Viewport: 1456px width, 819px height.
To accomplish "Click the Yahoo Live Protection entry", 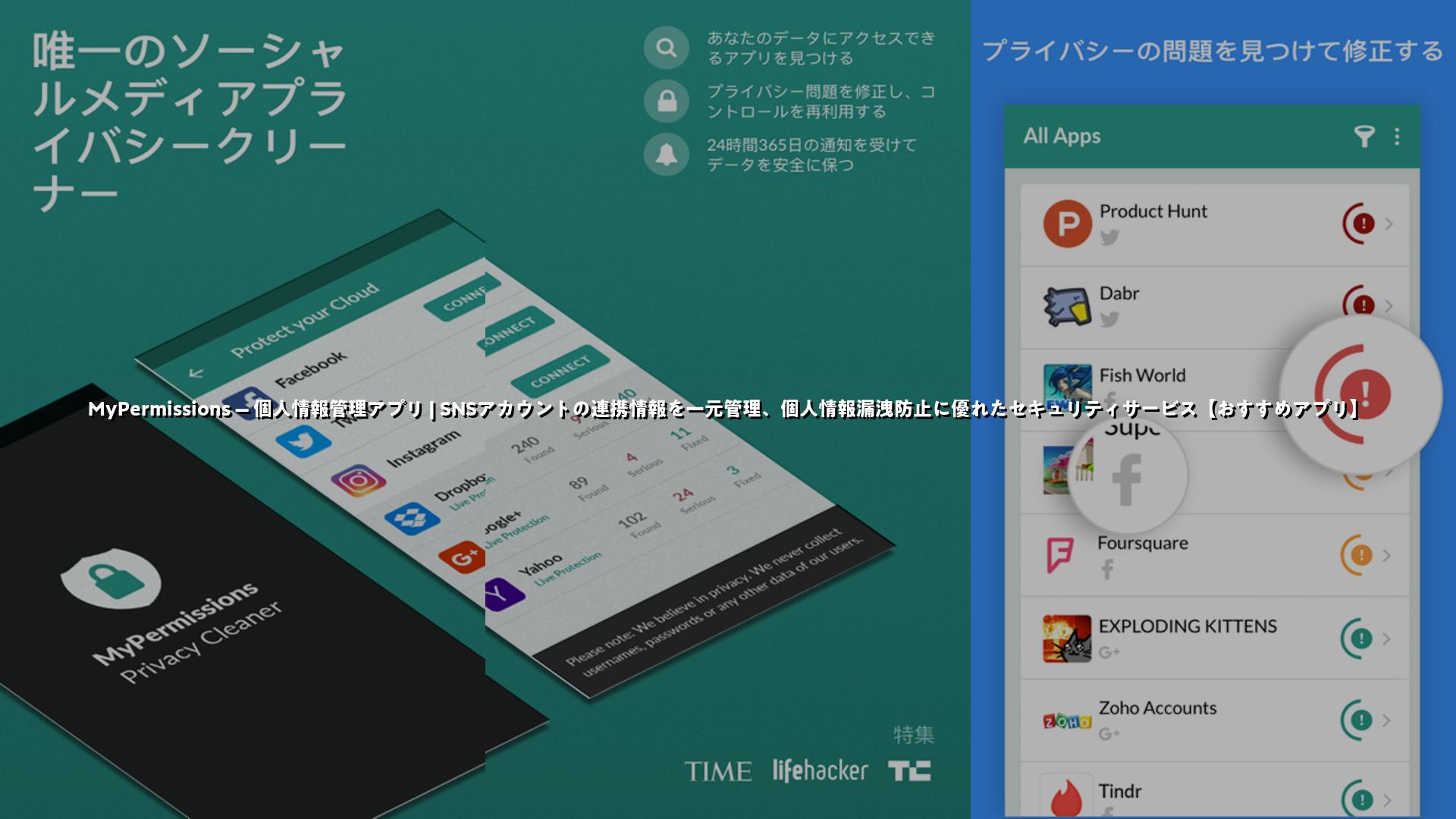I will pos(560,569).
